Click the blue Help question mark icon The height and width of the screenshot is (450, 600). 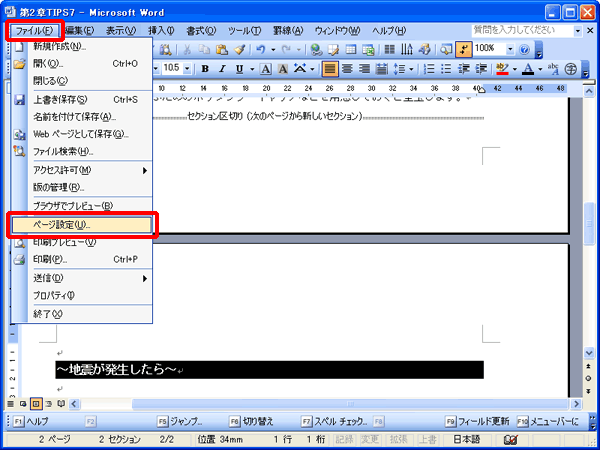[525, 50]
